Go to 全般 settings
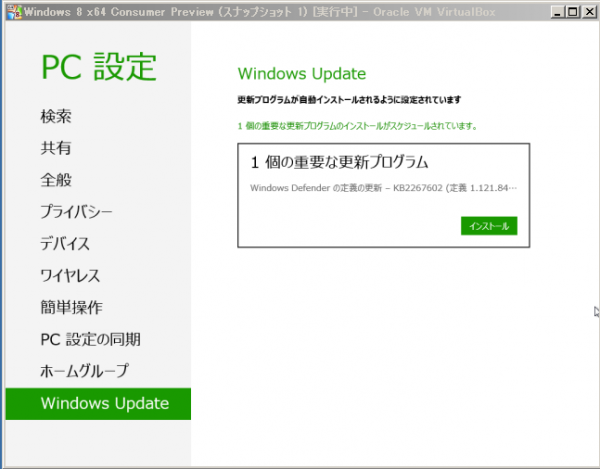The height and width of the screenshot is (469, 600). (x=56, y=180)
